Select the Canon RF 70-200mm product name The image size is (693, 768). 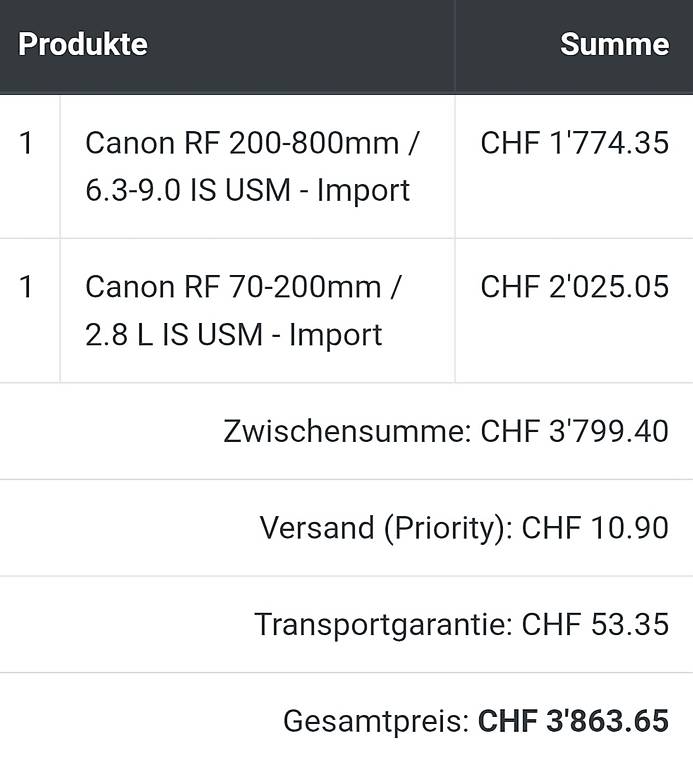243,311
